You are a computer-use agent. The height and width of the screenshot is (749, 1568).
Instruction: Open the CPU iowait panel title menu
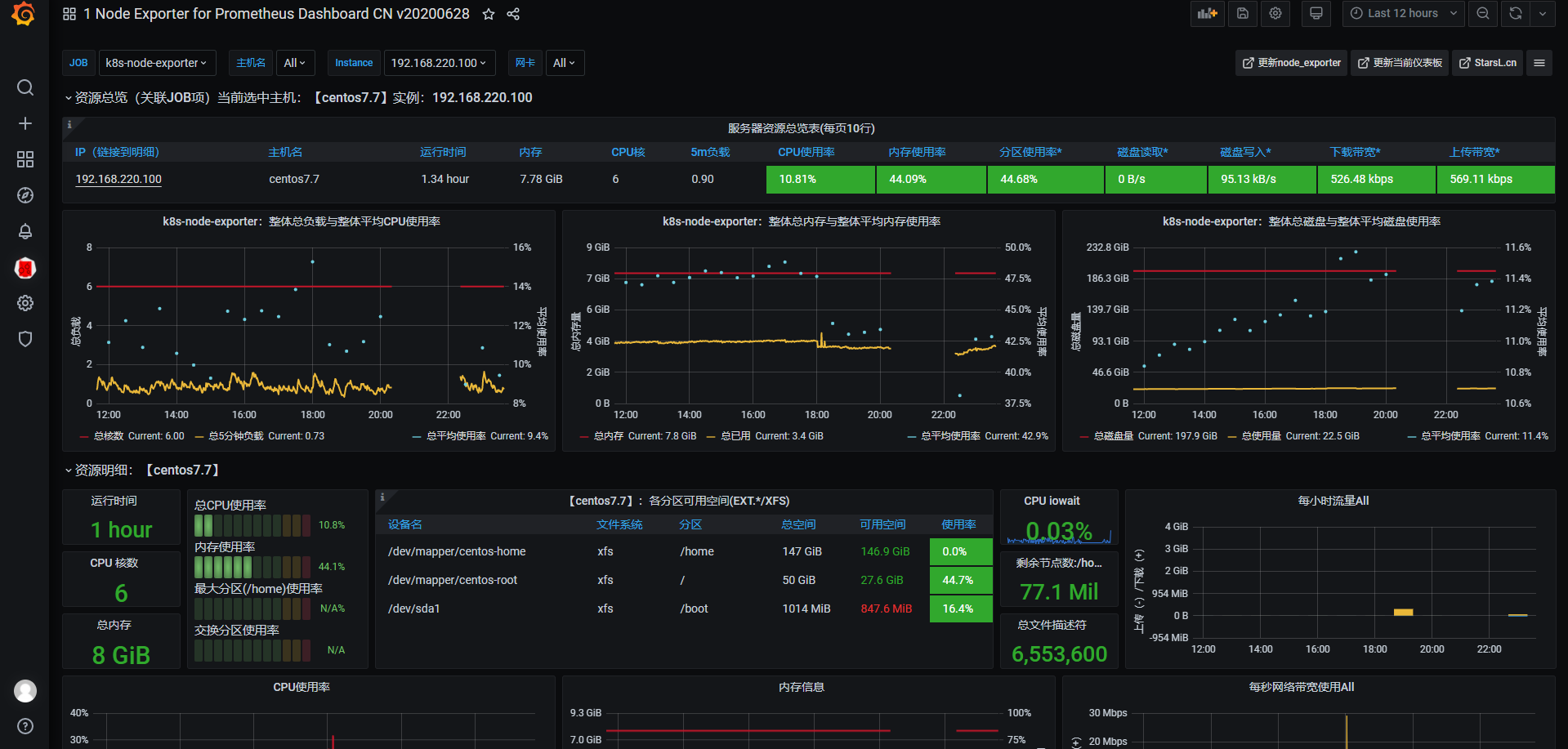1052,501
